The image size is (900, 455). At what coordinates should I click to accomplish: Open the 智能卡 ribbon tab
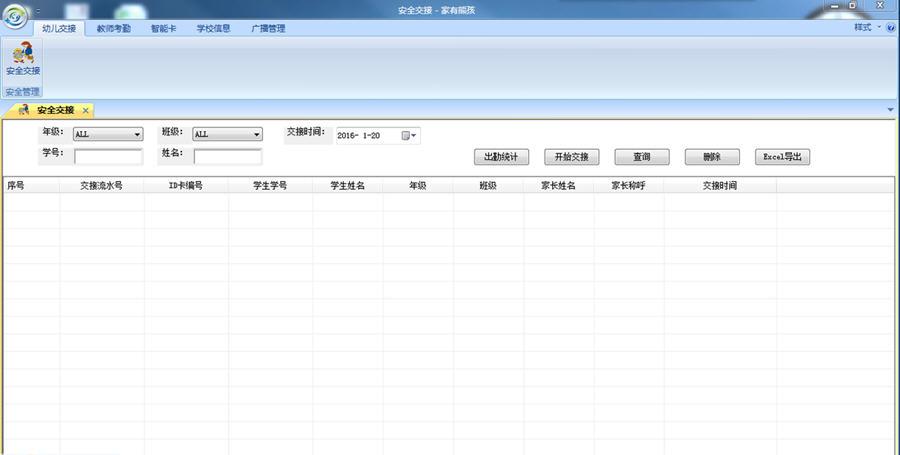click(163, 29)
